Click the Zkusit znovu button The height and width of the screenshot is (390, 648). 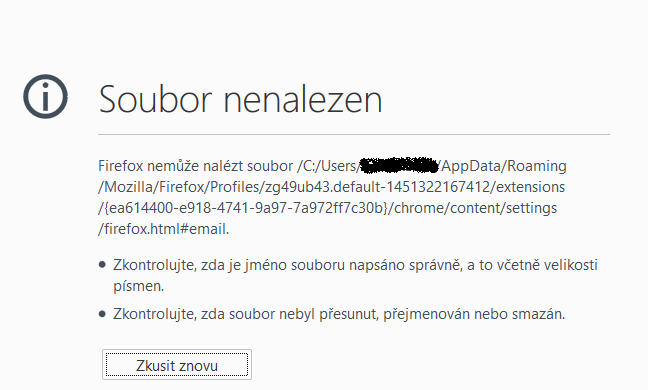[x=177, y=365]
